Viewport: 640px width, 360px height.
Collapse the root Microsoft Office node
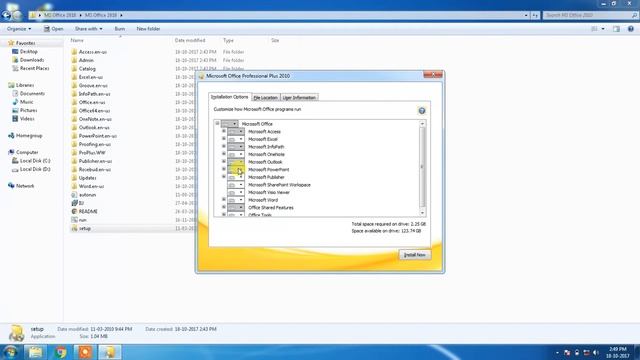point(217,123)
